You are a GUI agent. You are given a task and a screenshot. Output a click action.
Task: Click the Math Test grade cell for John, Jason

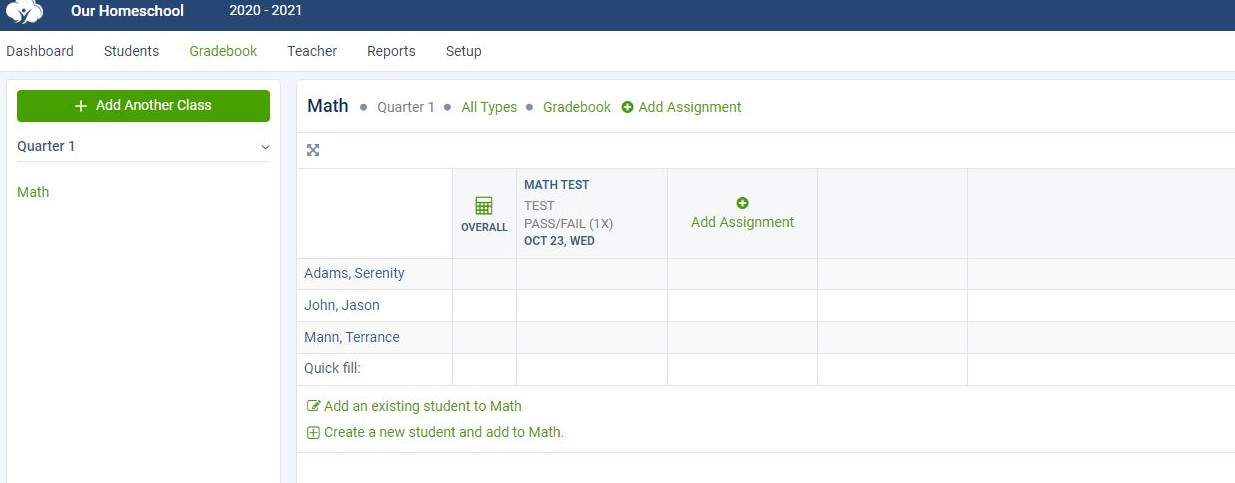[x=592, y=306]
